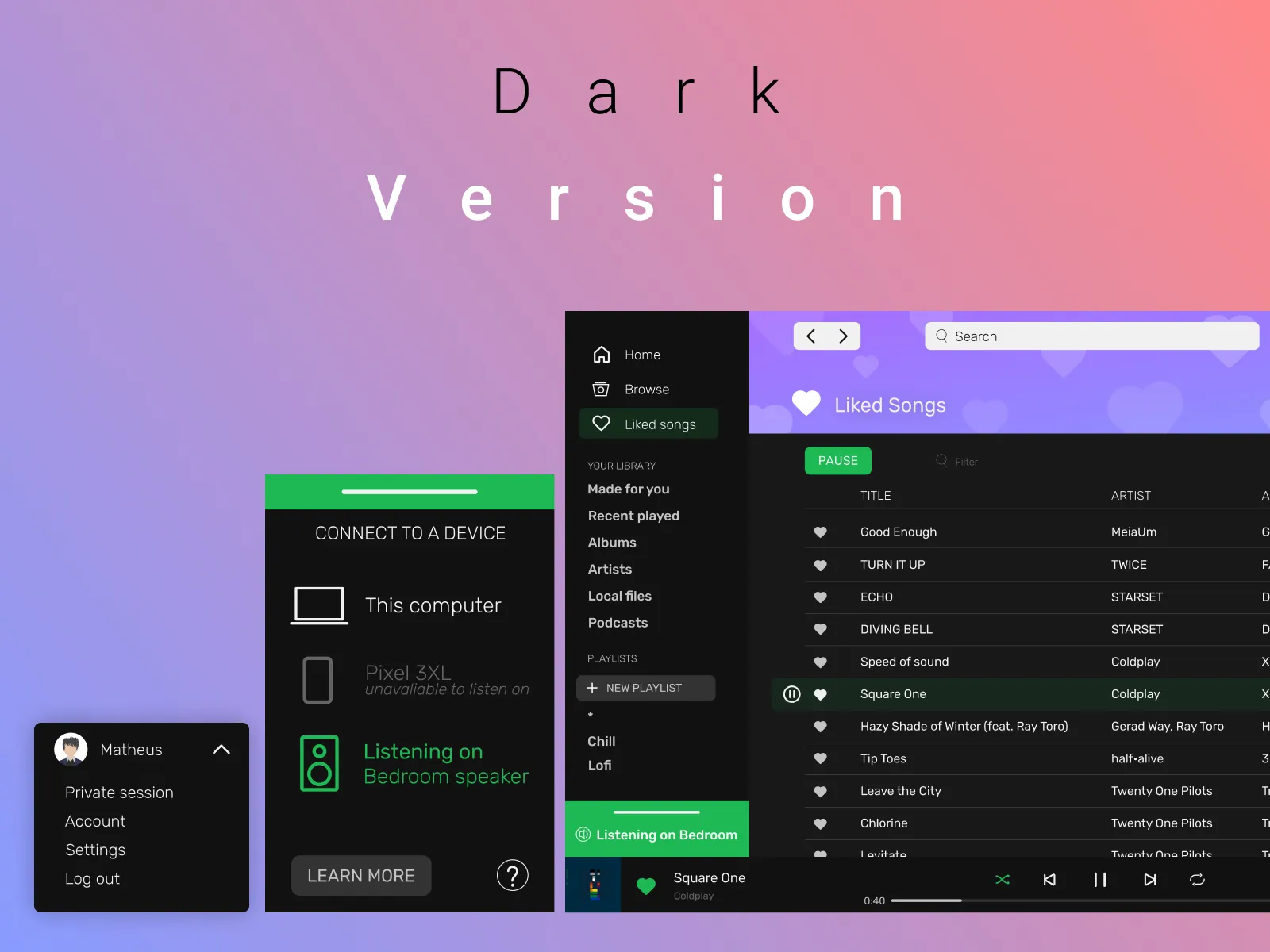Click the LEARN MORE button

click(x=361, y=875)
